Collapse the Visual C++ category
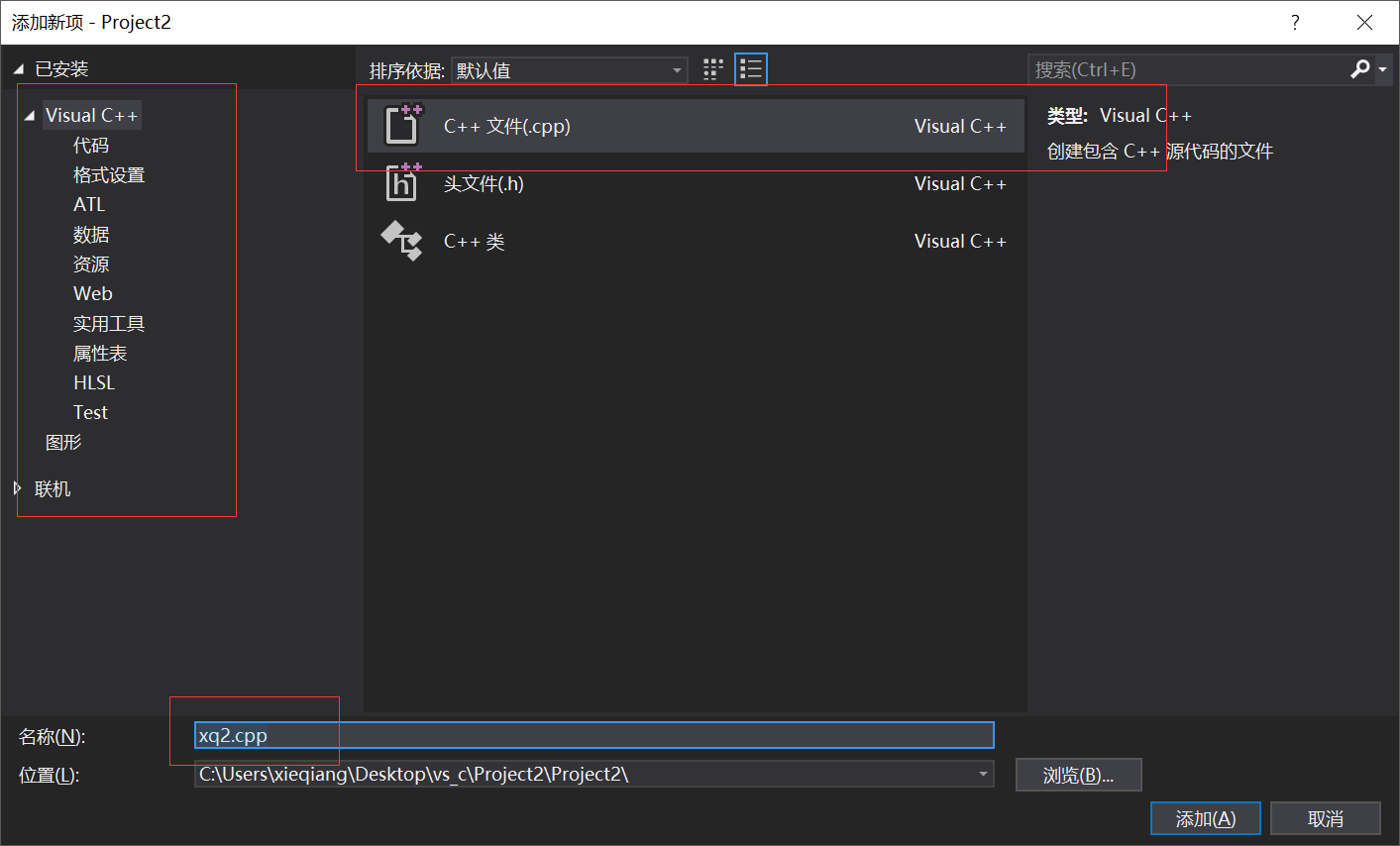The height and width of the screenshot is (846, 1400). pyautogui.click(x=30, y=114)
